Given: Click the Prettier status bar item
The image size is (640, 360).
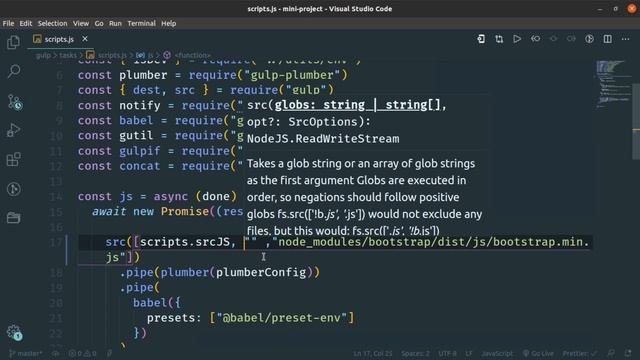Looking at the screenshot, I should coord(579,353).
